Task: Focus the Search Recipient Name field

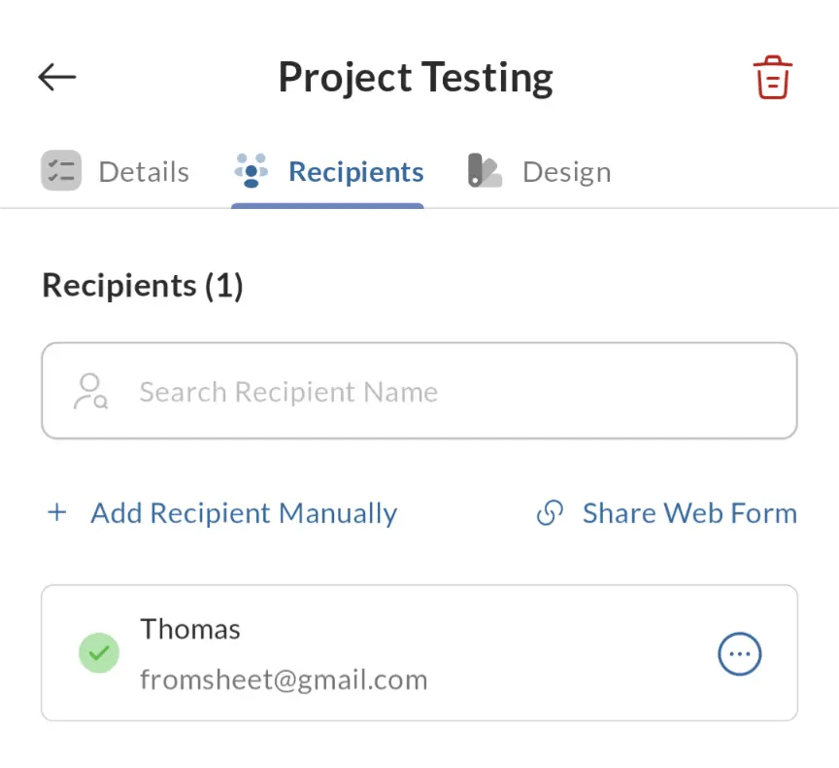Action: [440, 391]
